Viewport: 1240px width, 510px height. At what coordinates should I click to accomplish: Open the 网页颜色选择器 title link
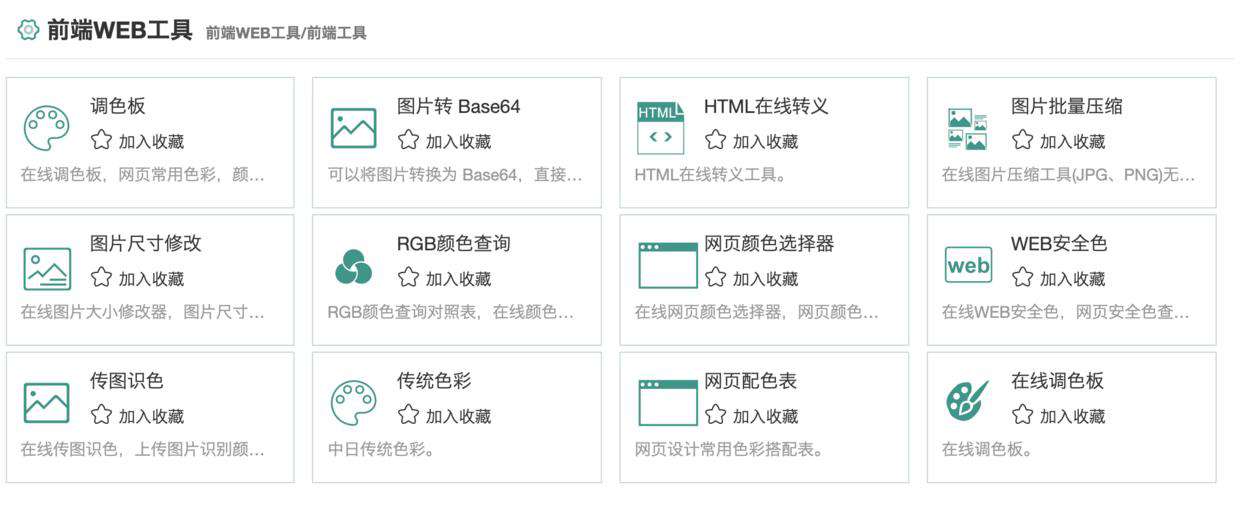pyautogui.click(x=769, y=244)
